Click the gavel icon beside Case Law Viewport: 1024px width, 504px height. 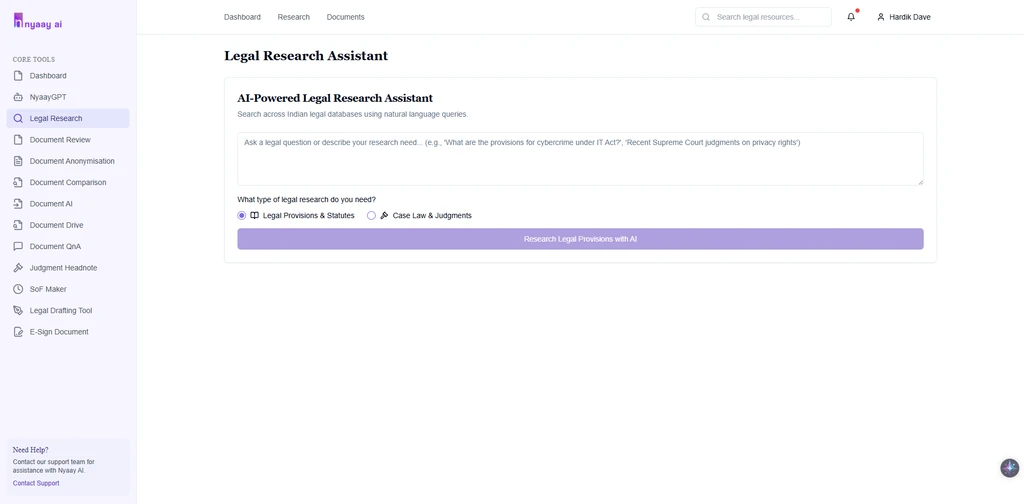click(384, 215)
